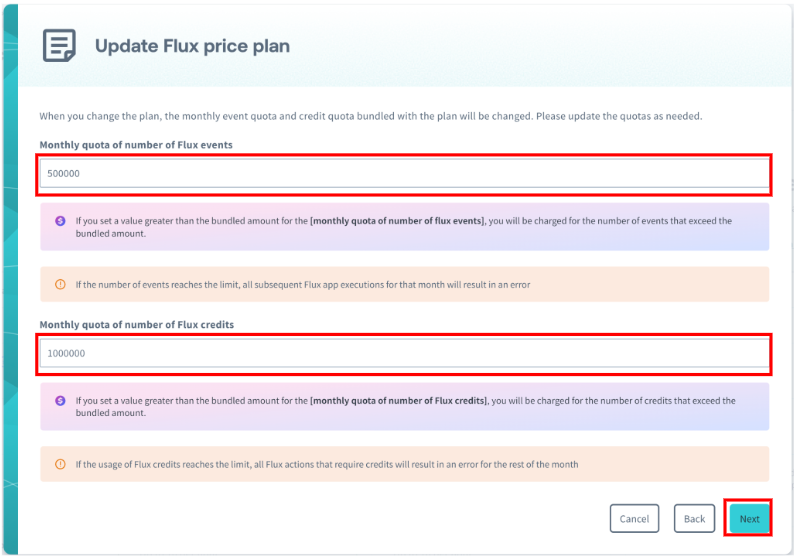
Task: Click the bold "[monthly quota of number of Flux credits]" text
Action: click(x=399, y=401)
